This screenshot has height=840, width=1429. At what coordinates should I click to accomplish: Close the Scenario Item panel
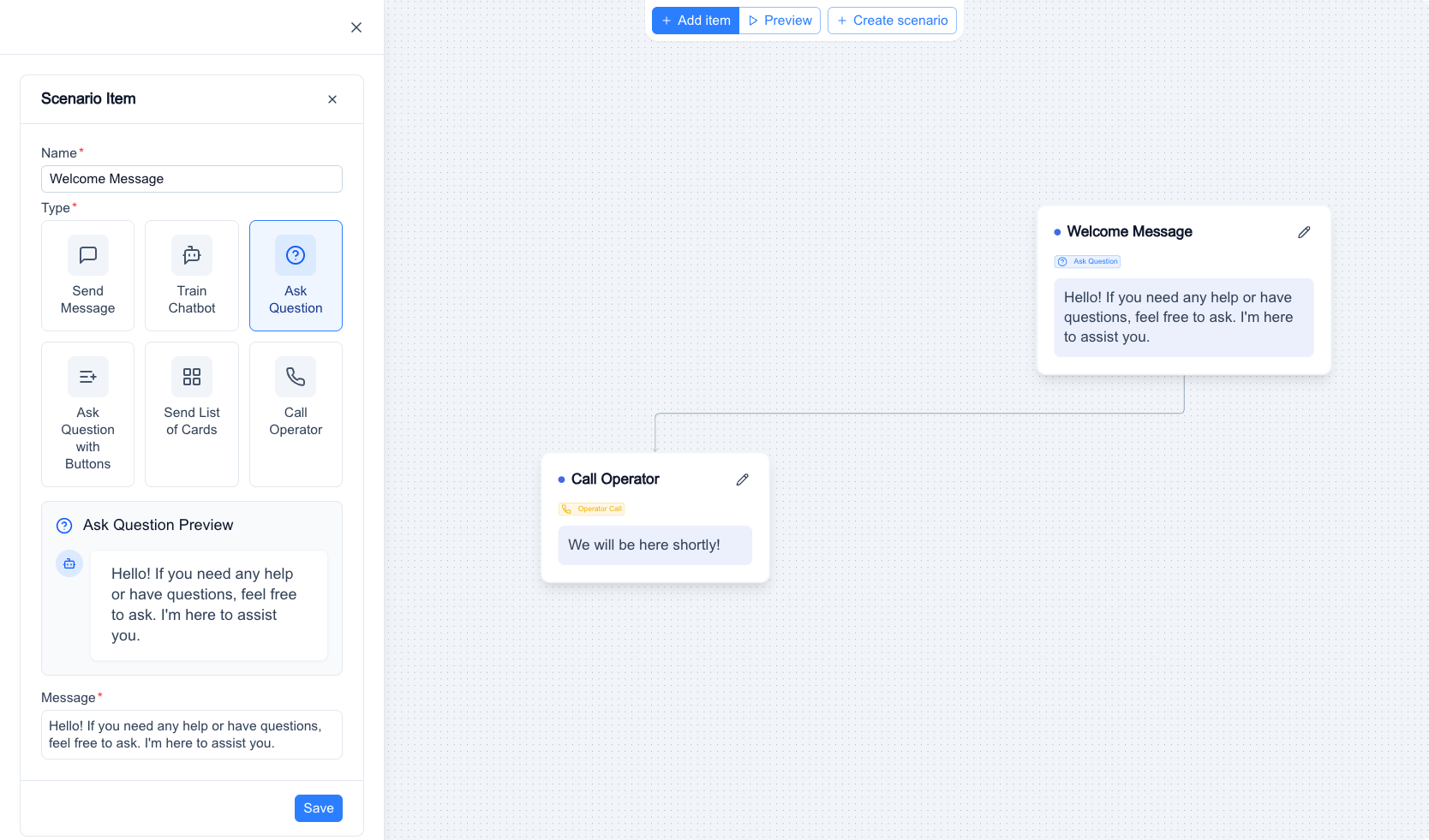(332, 99)
